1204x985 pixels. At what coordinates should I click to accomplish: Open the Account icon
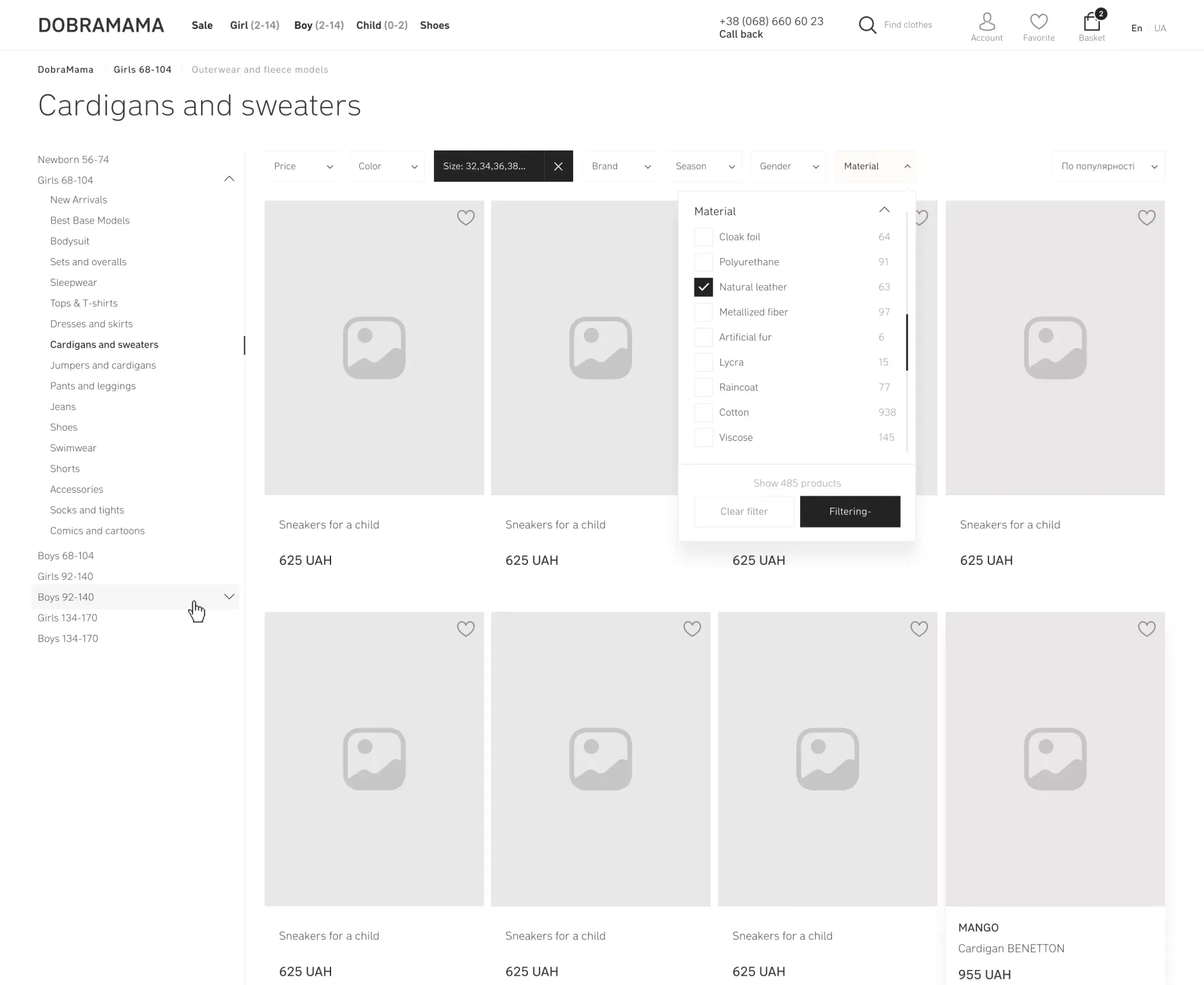(x=987, y=22)
